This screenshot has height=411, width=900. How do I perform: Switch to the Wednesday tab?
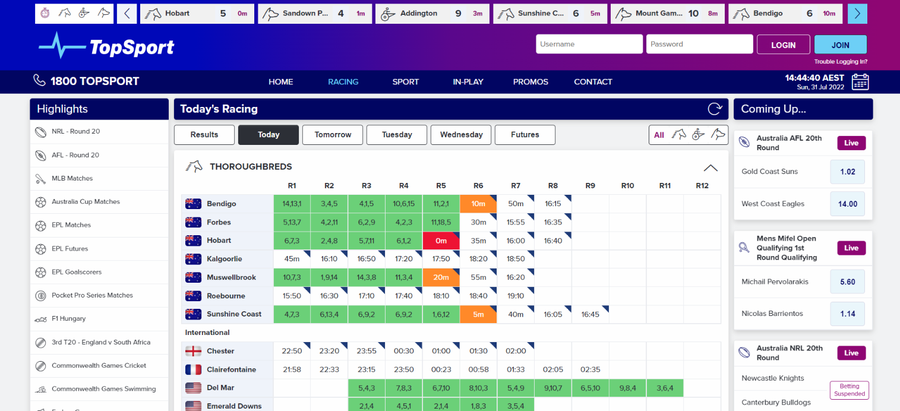[x=461, y=135]
